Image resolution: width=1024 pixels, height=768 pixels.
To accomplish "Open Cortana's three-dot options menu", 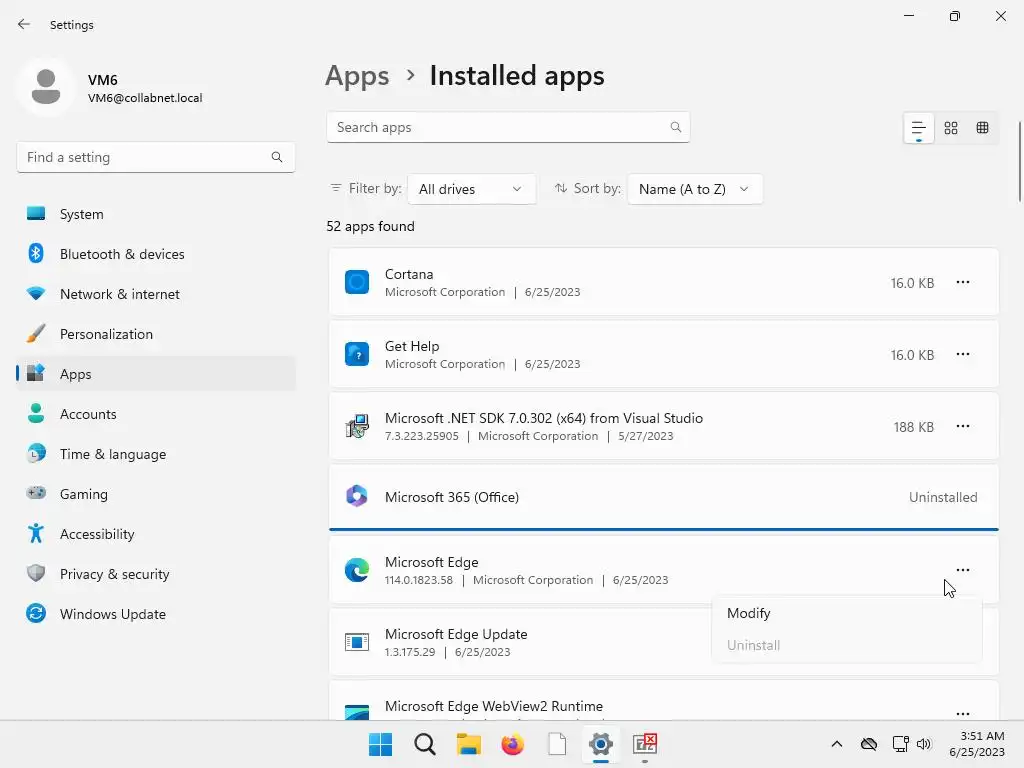I will [x=962, y=283].
